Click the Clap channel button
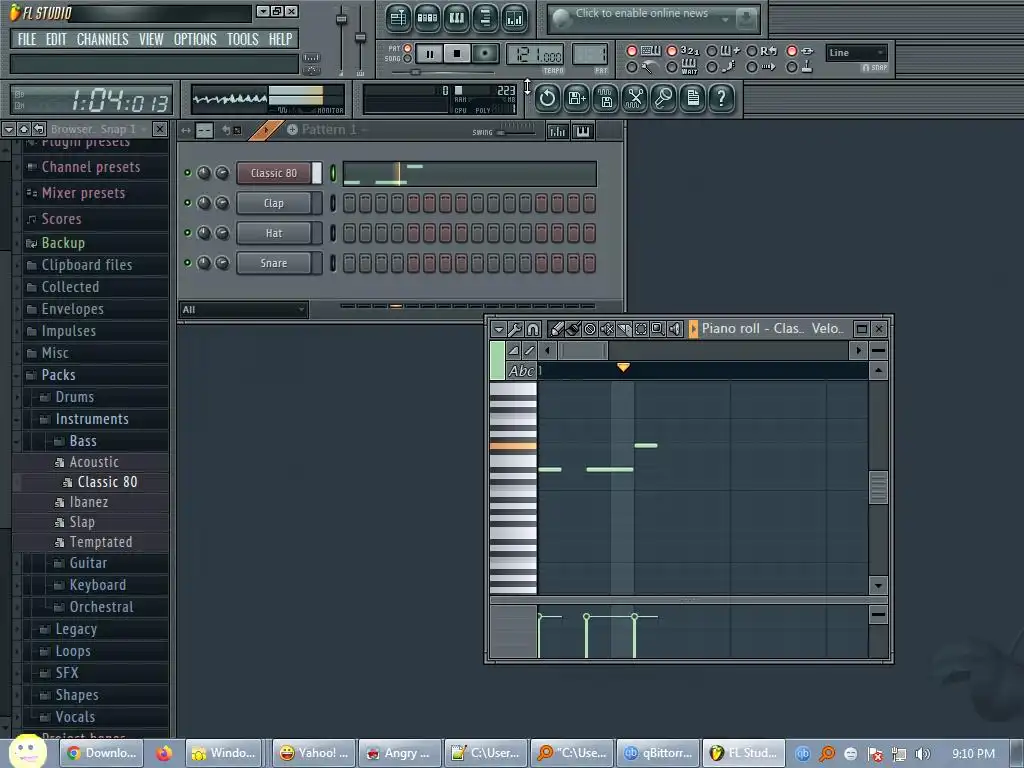Screen dimensions: 1024x768 click(274, 203)
